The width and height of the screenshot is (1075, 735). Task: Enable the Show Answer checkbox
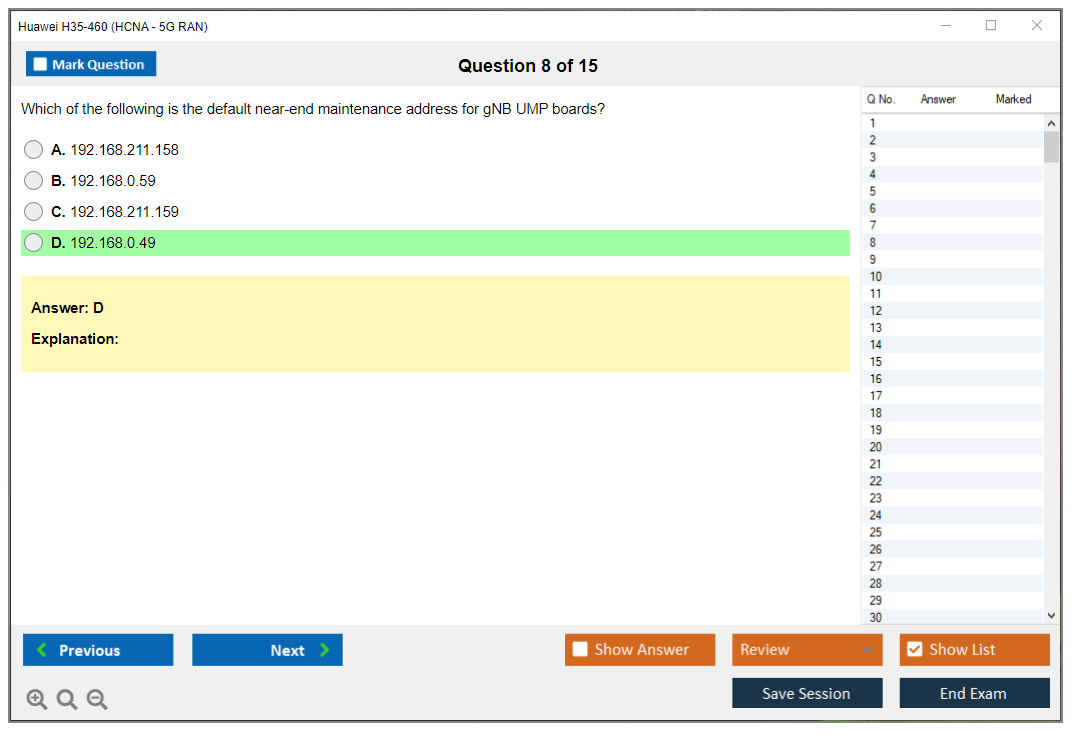point(580,650)
